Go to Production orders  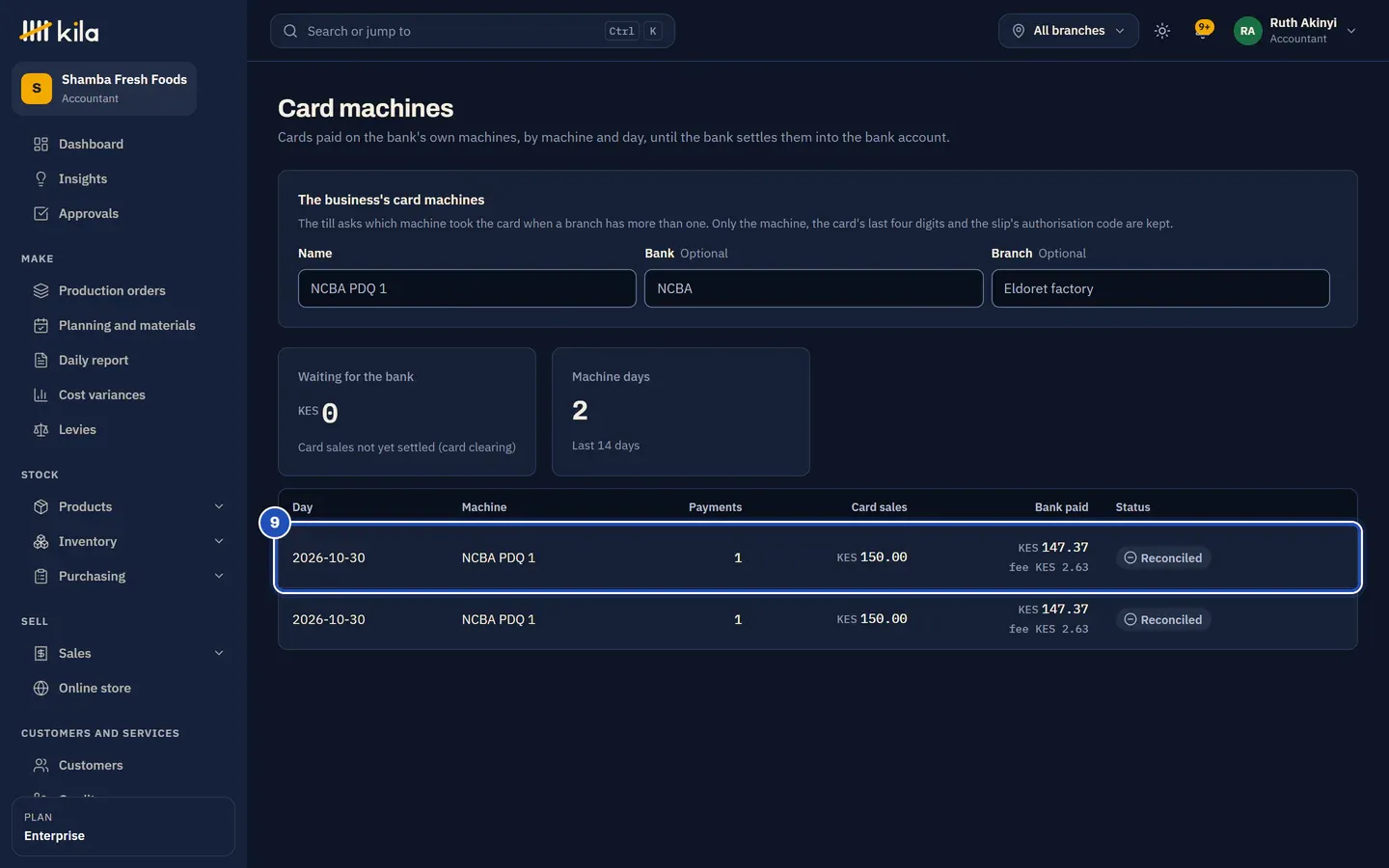point(123,290)
